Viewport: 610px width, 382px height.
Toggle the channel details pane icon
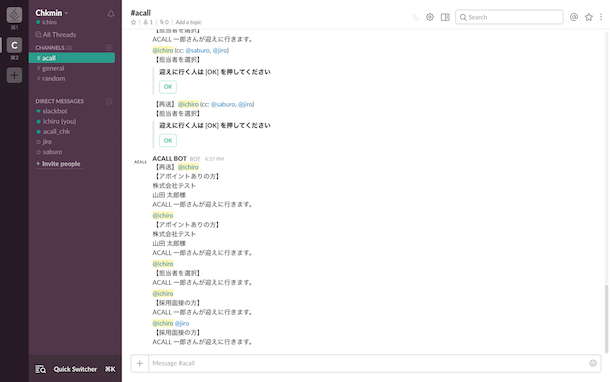445,17
